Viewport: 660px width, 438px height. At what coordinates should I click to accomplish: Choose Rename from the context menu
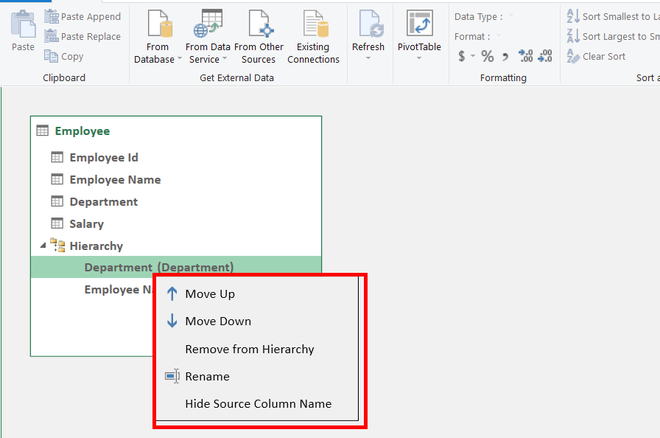click(207, 377)
